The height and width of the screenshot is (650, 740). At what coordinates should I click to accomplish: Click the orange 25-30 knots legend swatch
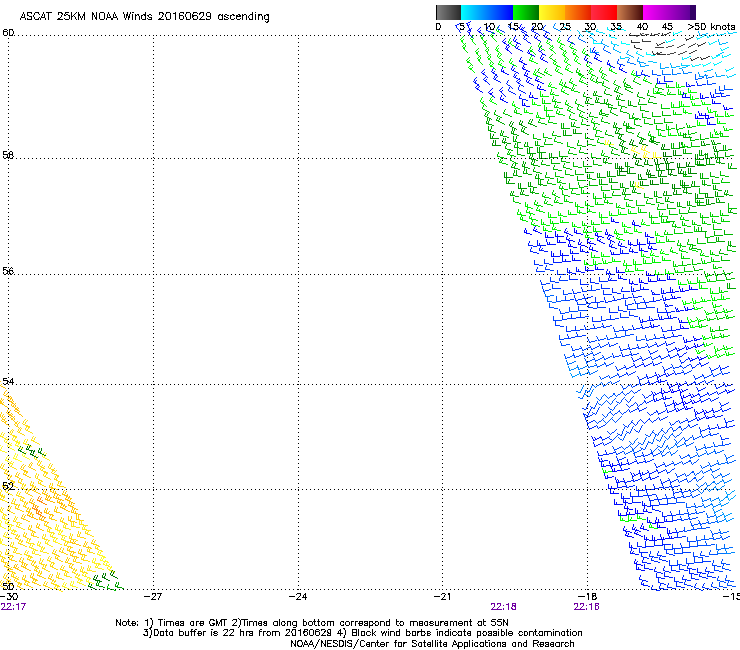coord(578,12)
